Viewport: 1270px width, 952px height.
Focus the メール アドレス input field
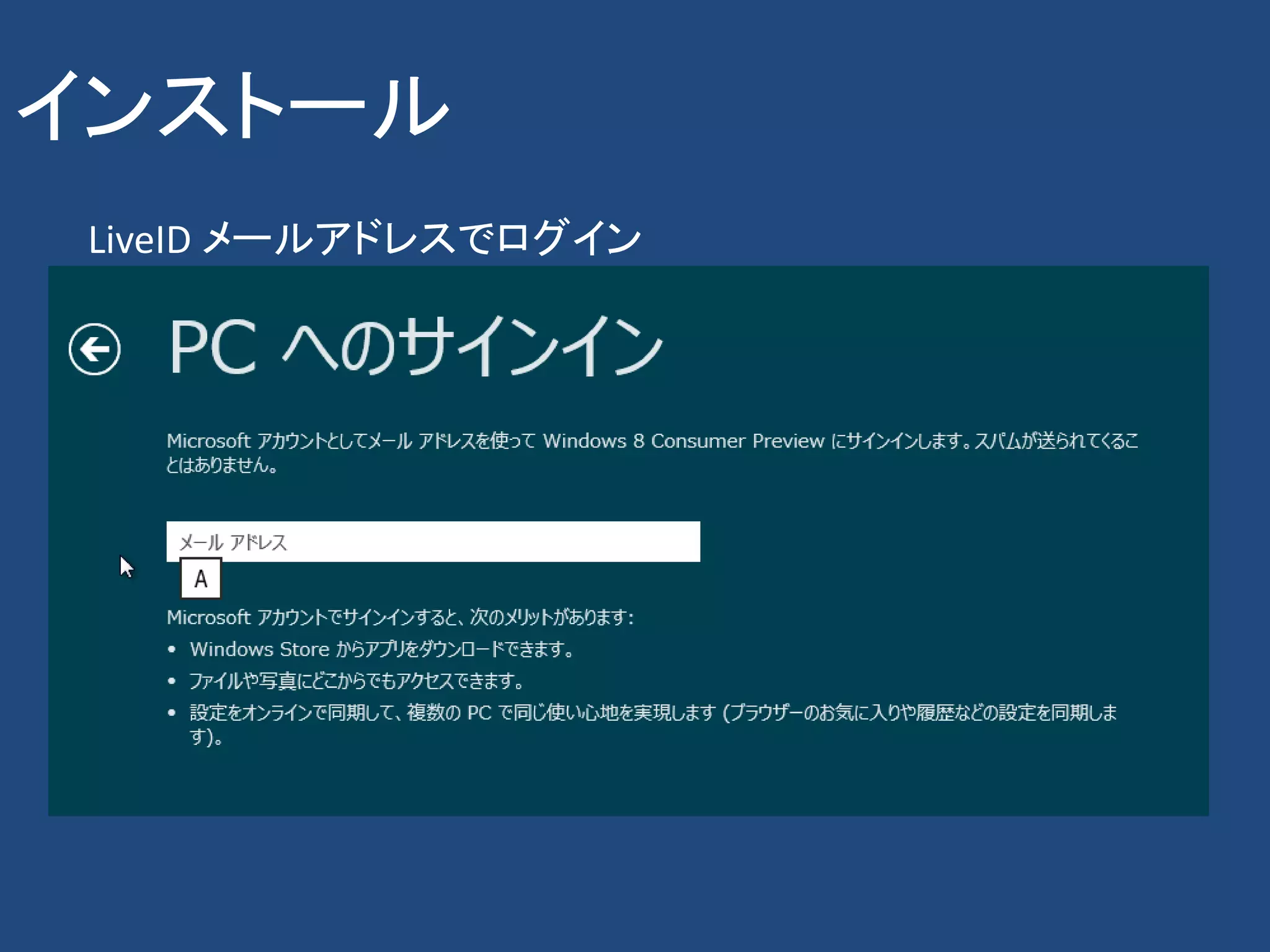(x=433, y=542)
